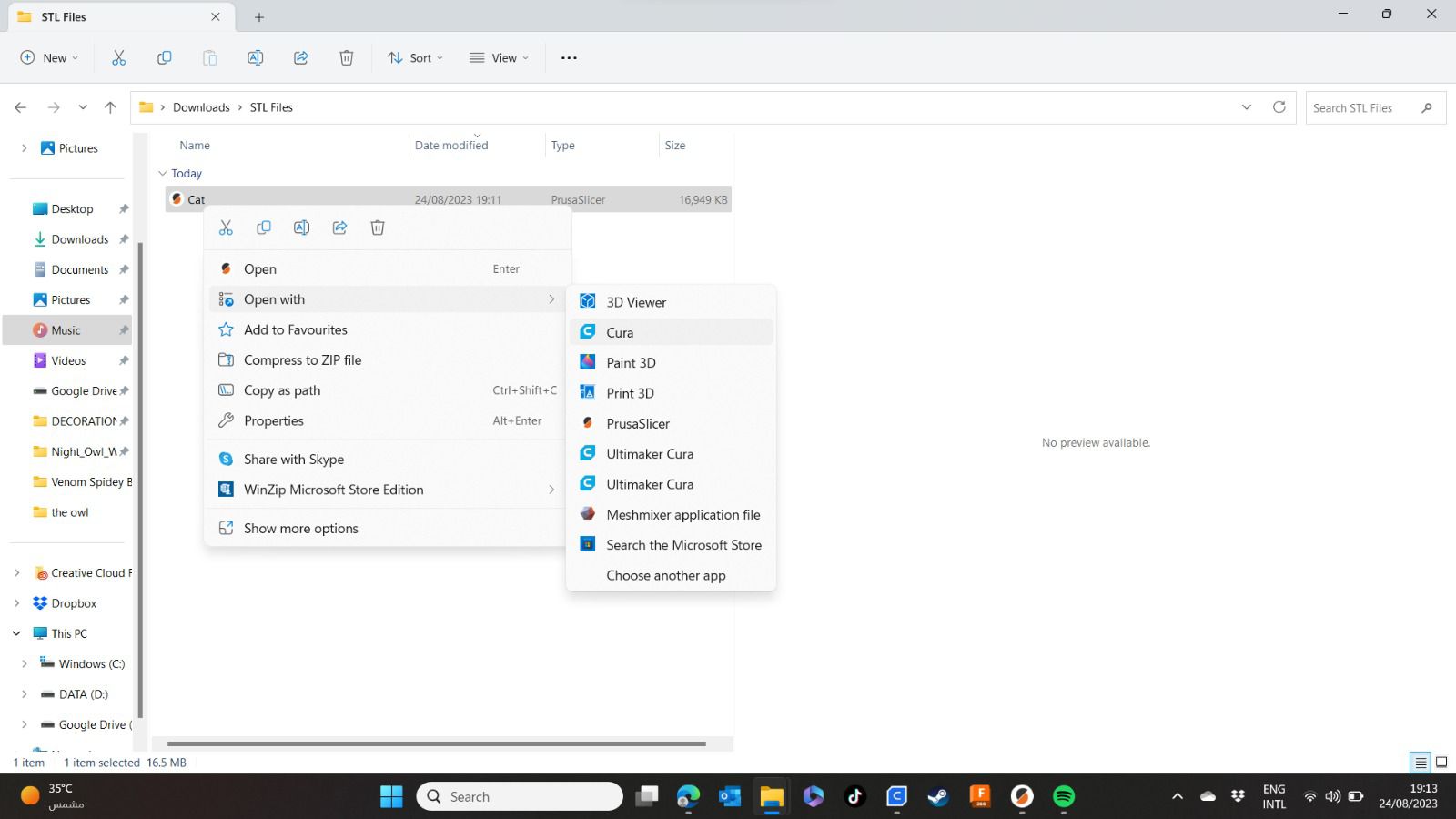This screenshot has width=1456, height=819.
Task: Refresh the current folder view
Action: tap(1279, 107)
